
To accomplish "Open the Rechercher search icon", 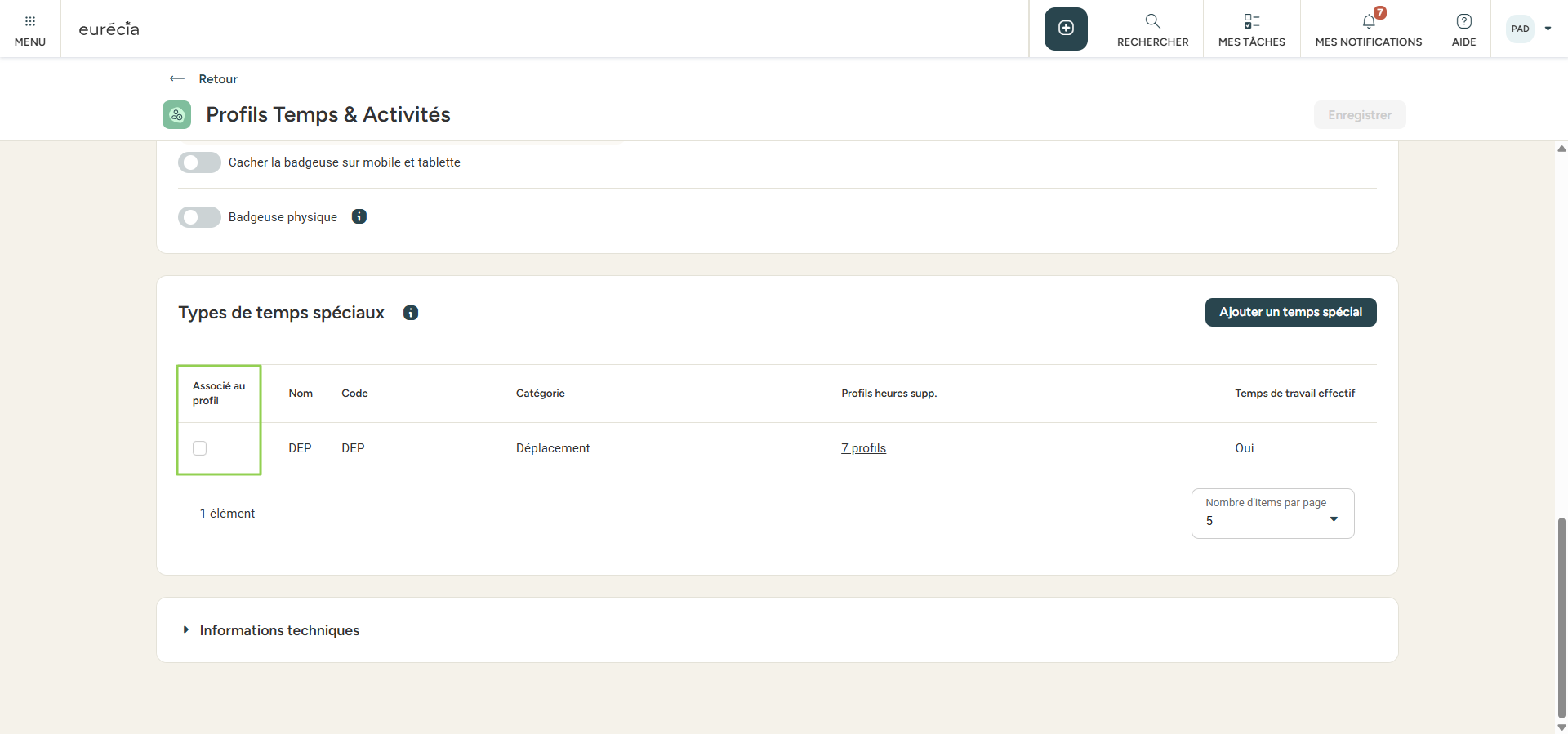I will pyautogui.click(x=1152, y=22).
